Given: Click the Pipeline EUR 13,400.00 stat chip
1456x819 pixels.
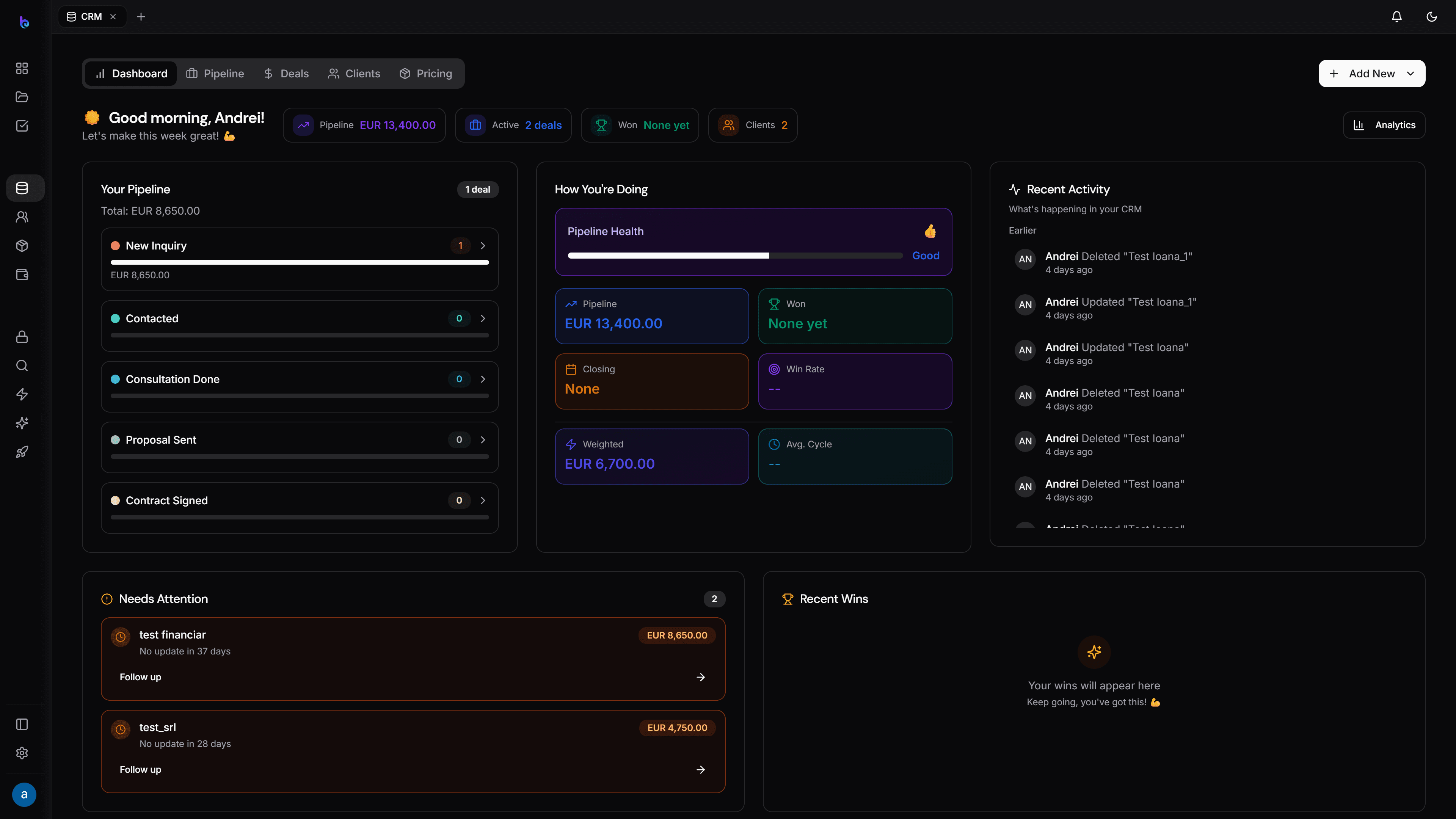Looking at the screenshot, I should [364, 125].
